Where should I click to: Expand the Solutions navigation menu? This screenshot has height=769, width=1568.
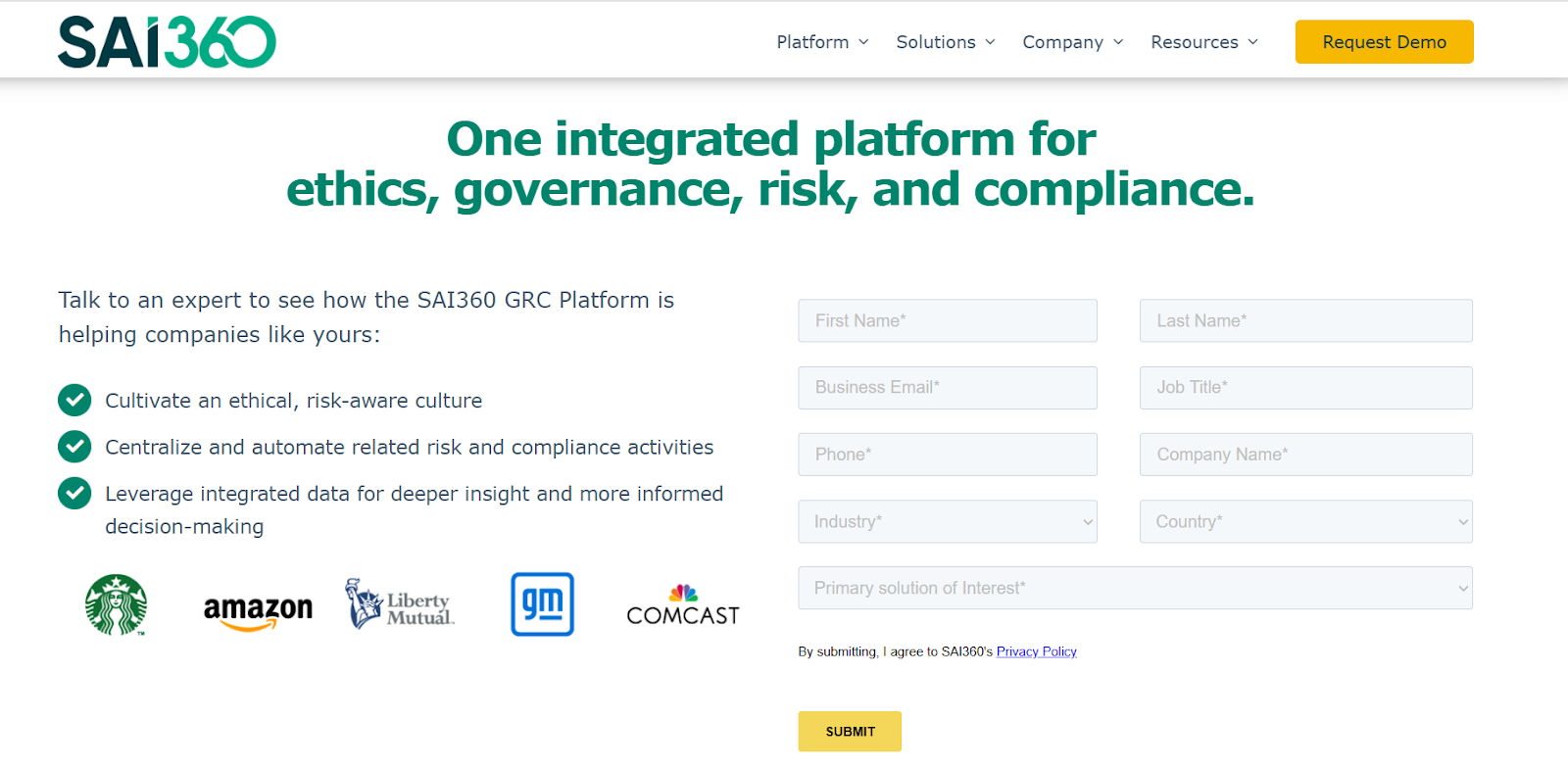click(x=945, y=42)
